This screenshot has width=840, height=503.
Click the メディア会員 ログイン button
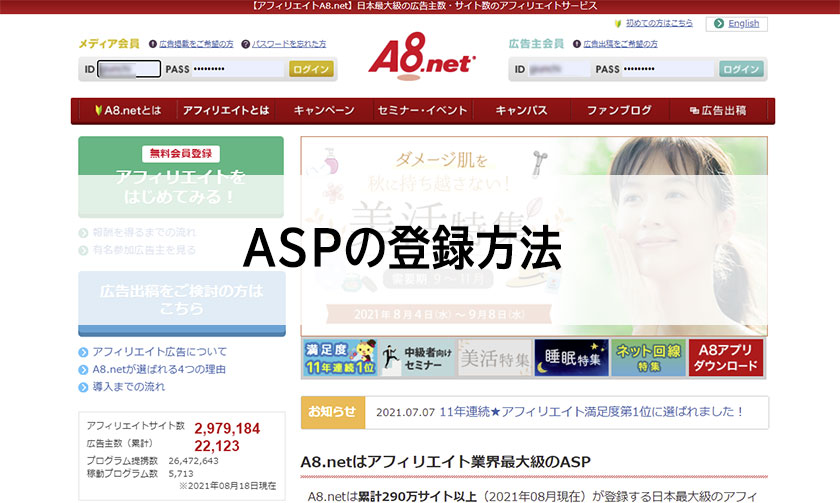pyautogui.click(x=311, y=69)
